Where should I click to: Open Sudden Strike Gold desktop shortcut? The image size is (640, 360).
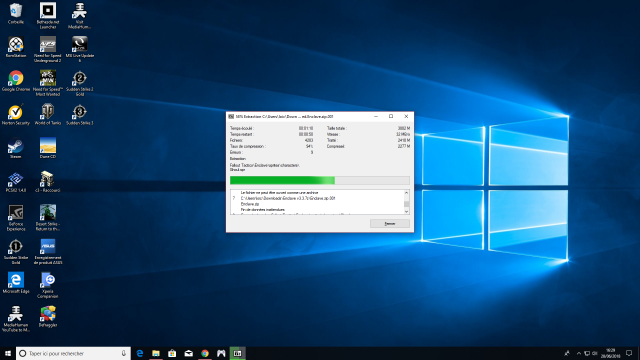tap(16, 251)
